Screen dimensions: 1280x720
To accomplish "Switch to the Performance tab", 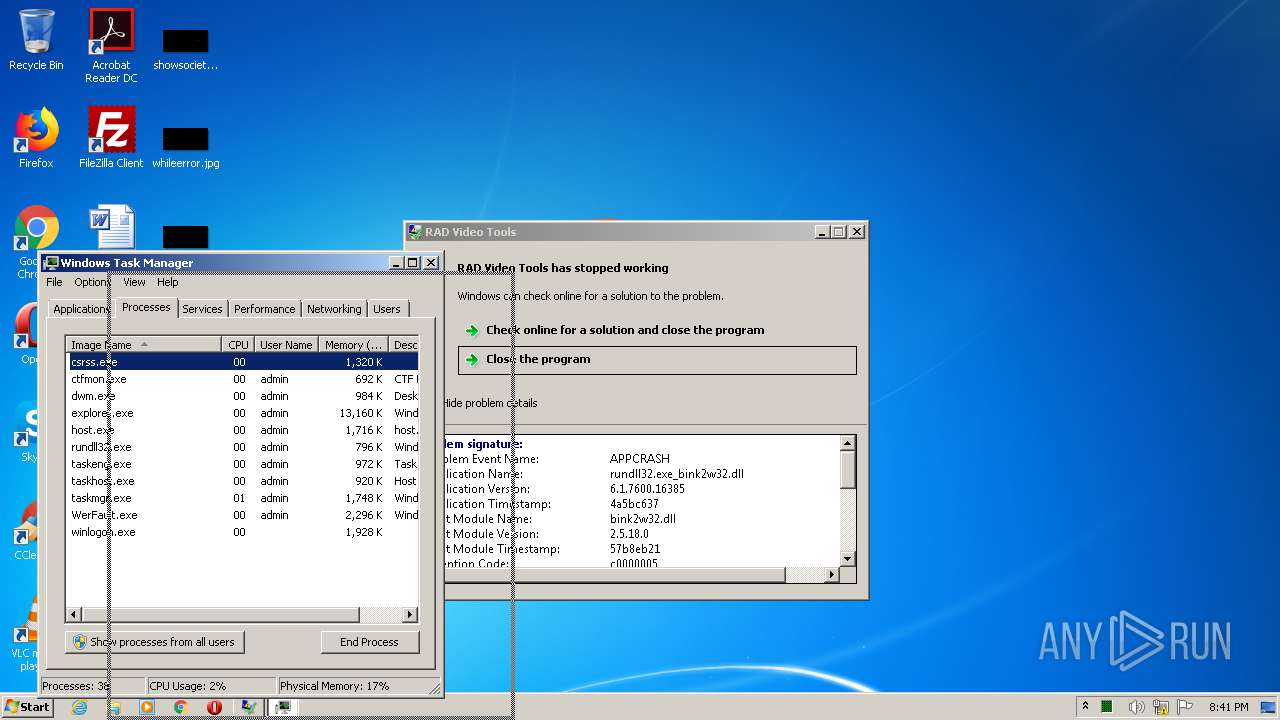I will 264,309.
